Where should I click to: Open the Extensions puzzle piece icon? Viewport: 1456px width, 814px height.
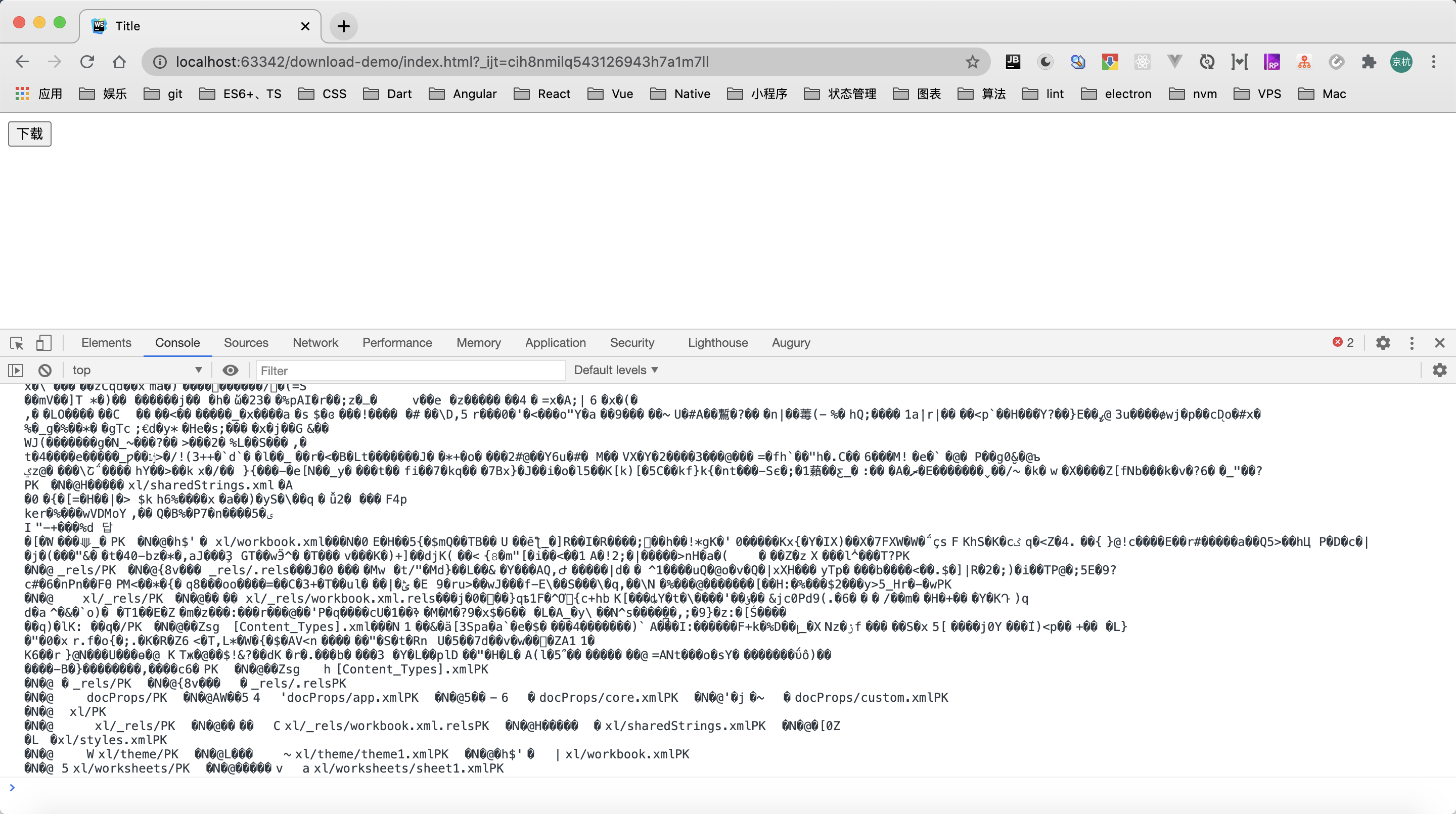click(1369, 62)
